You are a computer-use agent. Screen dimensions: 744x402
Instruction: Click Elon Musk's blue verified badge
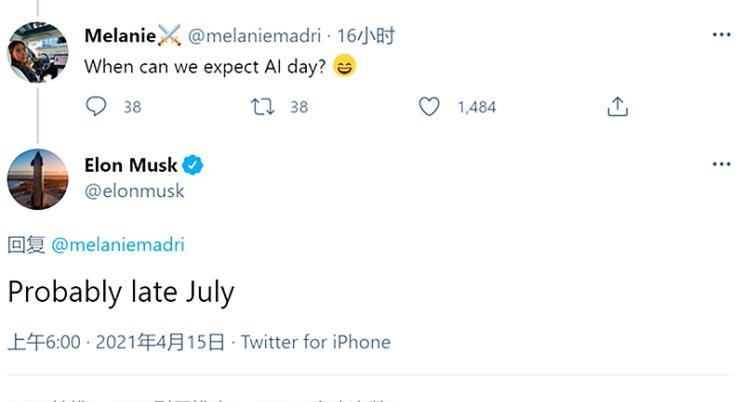tap(194, 165)
